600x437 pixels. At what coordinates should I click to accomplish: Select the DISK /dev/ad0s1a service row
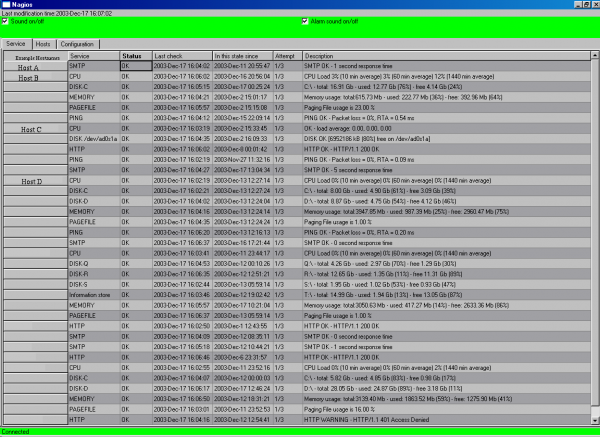click(93, 137)
